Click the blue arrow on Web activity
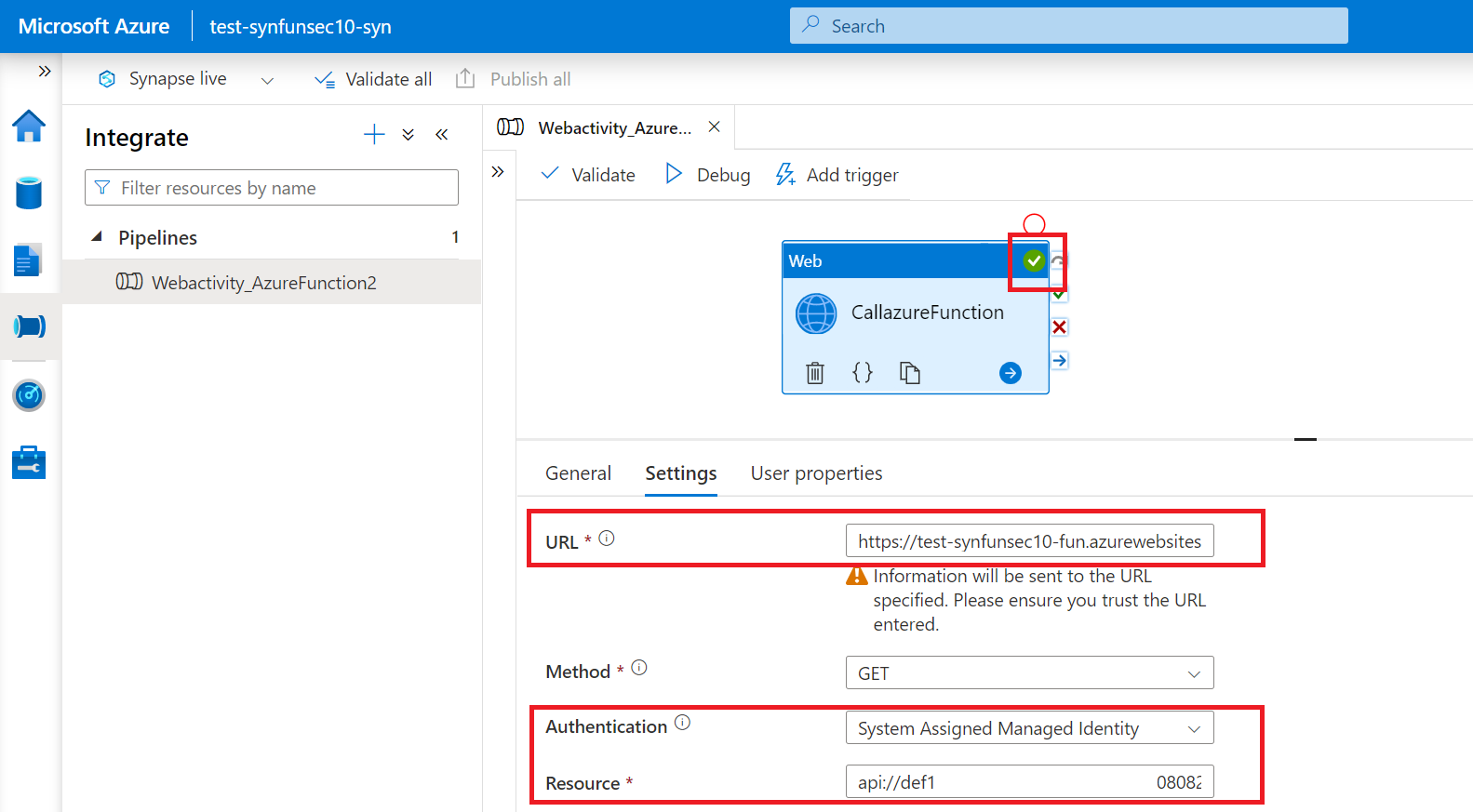This screenshot has height=812, width=1473. (x=1011, y=373)
